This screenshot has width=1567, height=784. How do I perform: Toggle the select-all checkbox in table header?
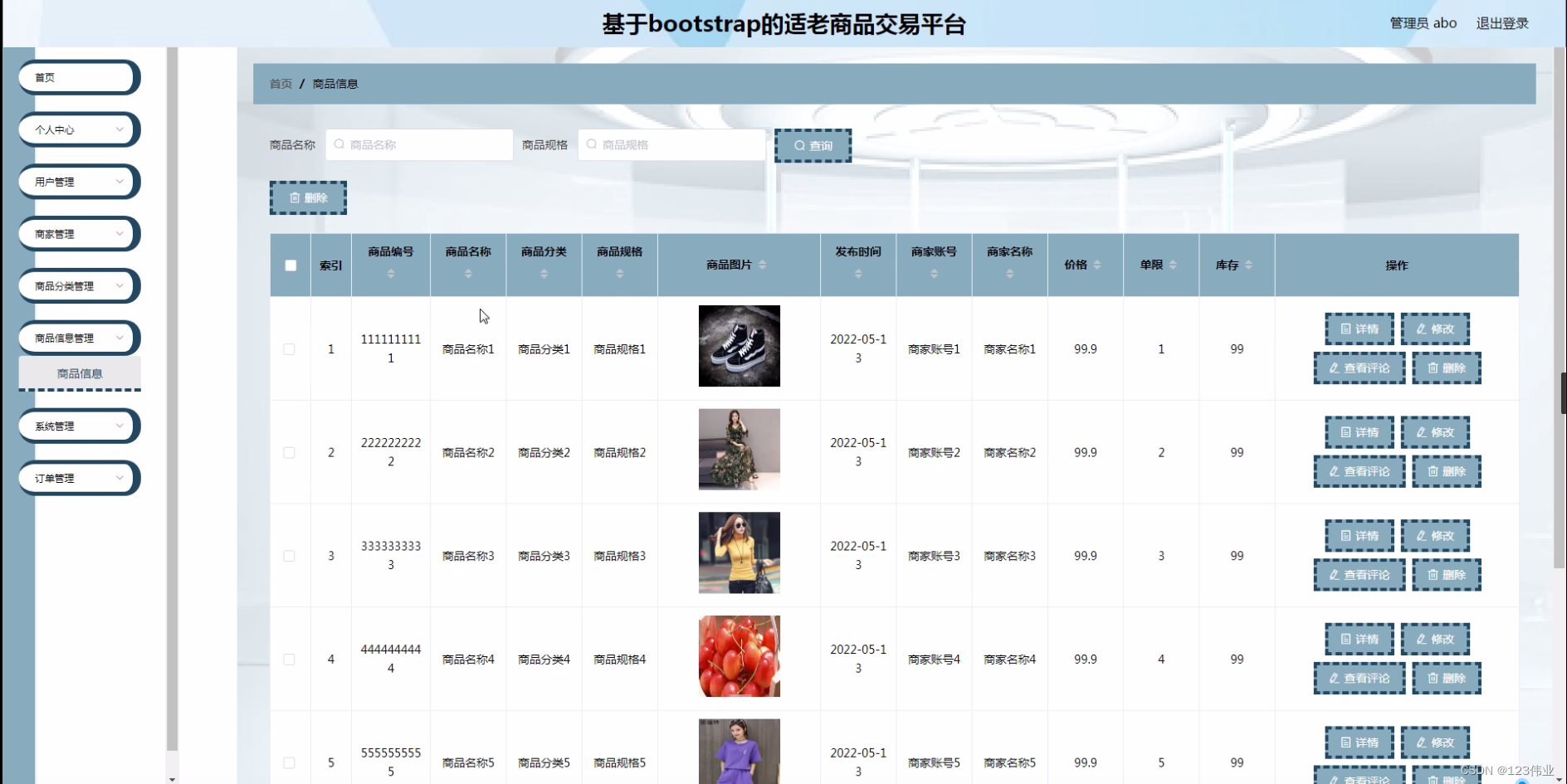290,265
